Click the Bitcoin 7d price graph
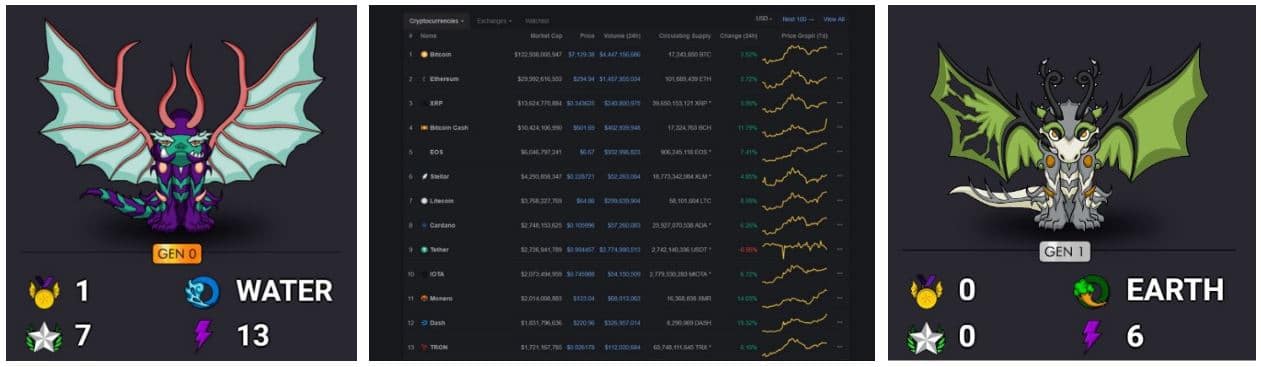This screenshot has width=1261, height=367. click(795, 54)
